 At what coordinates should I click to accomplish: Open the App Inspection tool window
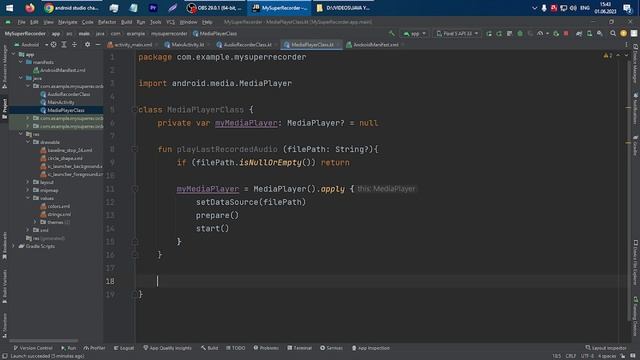pos(371,348)
